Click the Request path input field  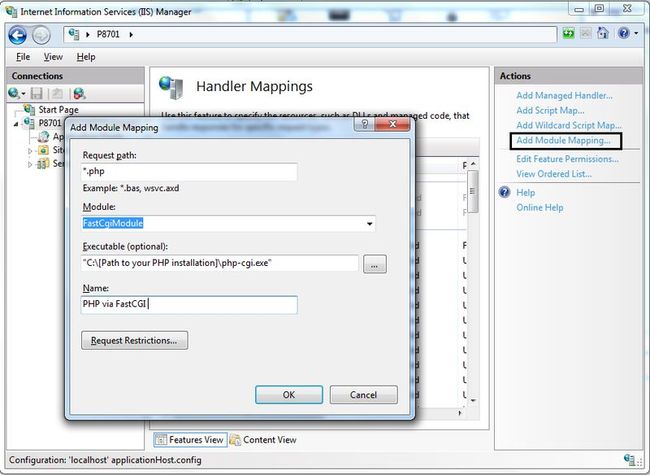(x=189, y=172)
